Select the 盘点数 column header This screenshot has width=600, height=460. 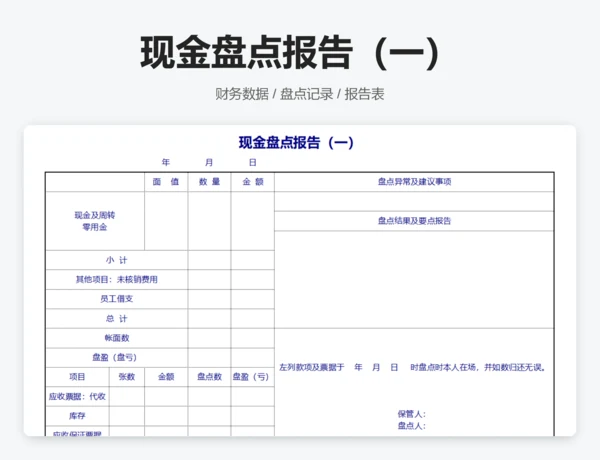(209, 377)
